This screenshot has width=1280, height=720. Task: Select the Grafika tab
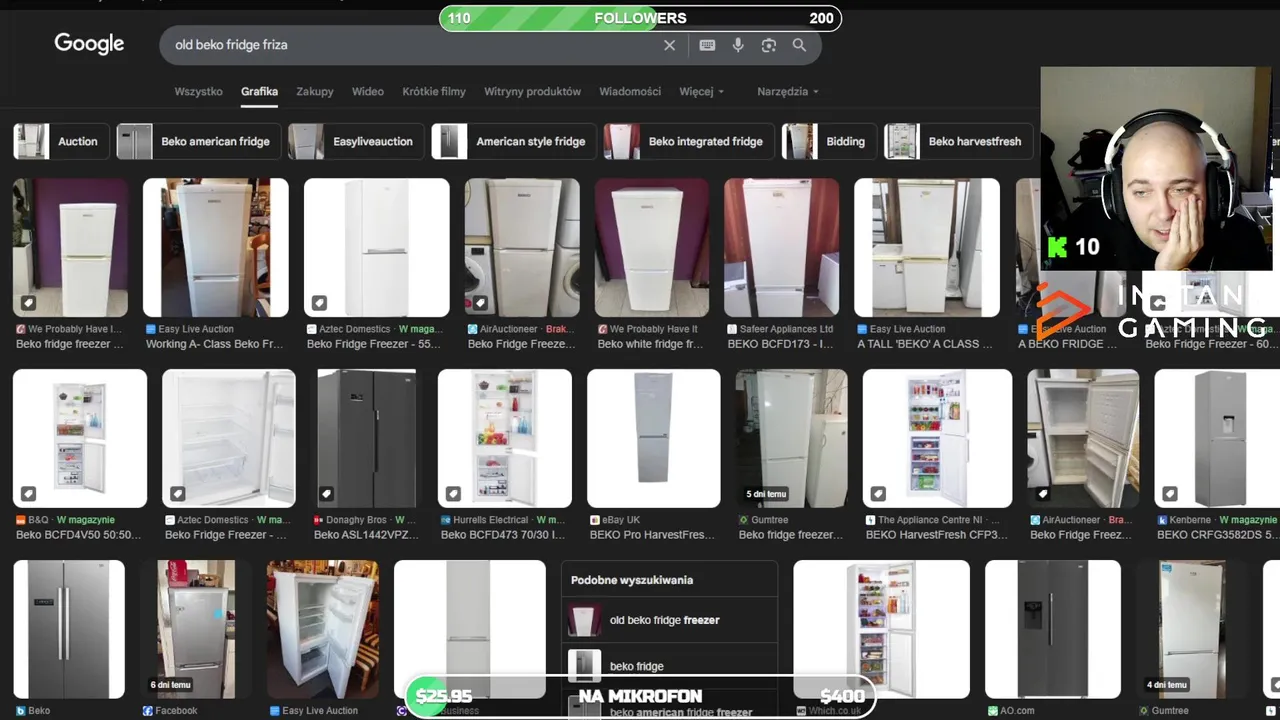pos(259,91)
